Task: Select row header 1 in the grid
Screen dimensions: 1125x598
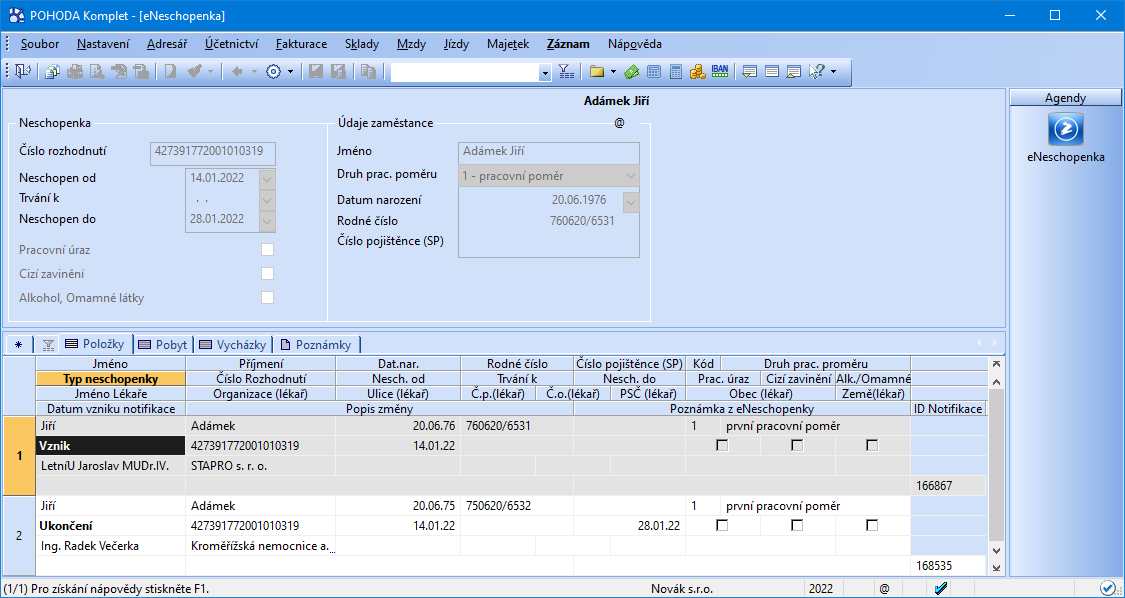Action: click(x=19, y=456)
